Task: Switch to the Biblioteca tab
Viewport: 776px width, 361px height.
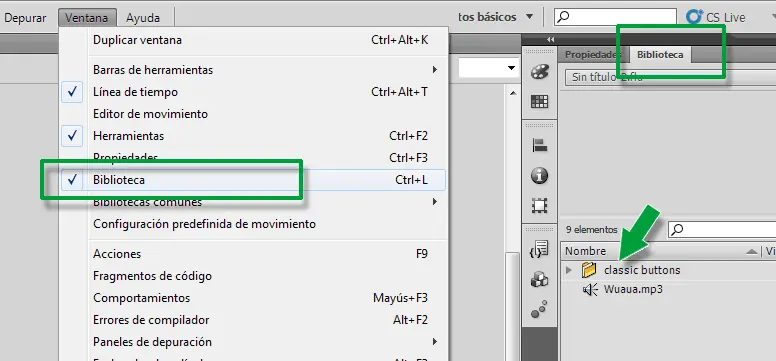Action: click(660, 54)
